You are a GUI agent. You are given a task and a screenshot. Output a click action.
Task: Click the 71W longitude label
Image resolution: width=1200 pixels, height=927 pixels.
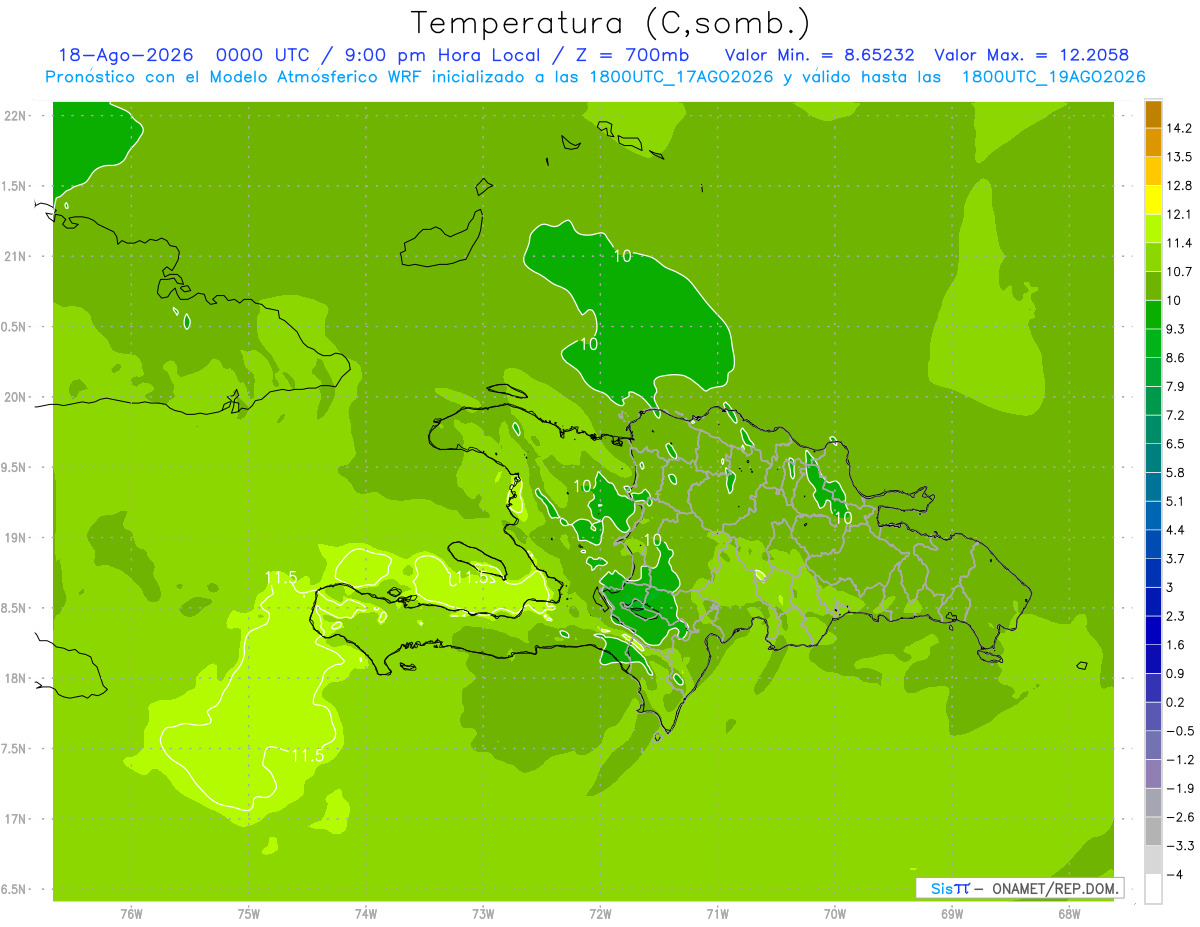click(717, 914)
